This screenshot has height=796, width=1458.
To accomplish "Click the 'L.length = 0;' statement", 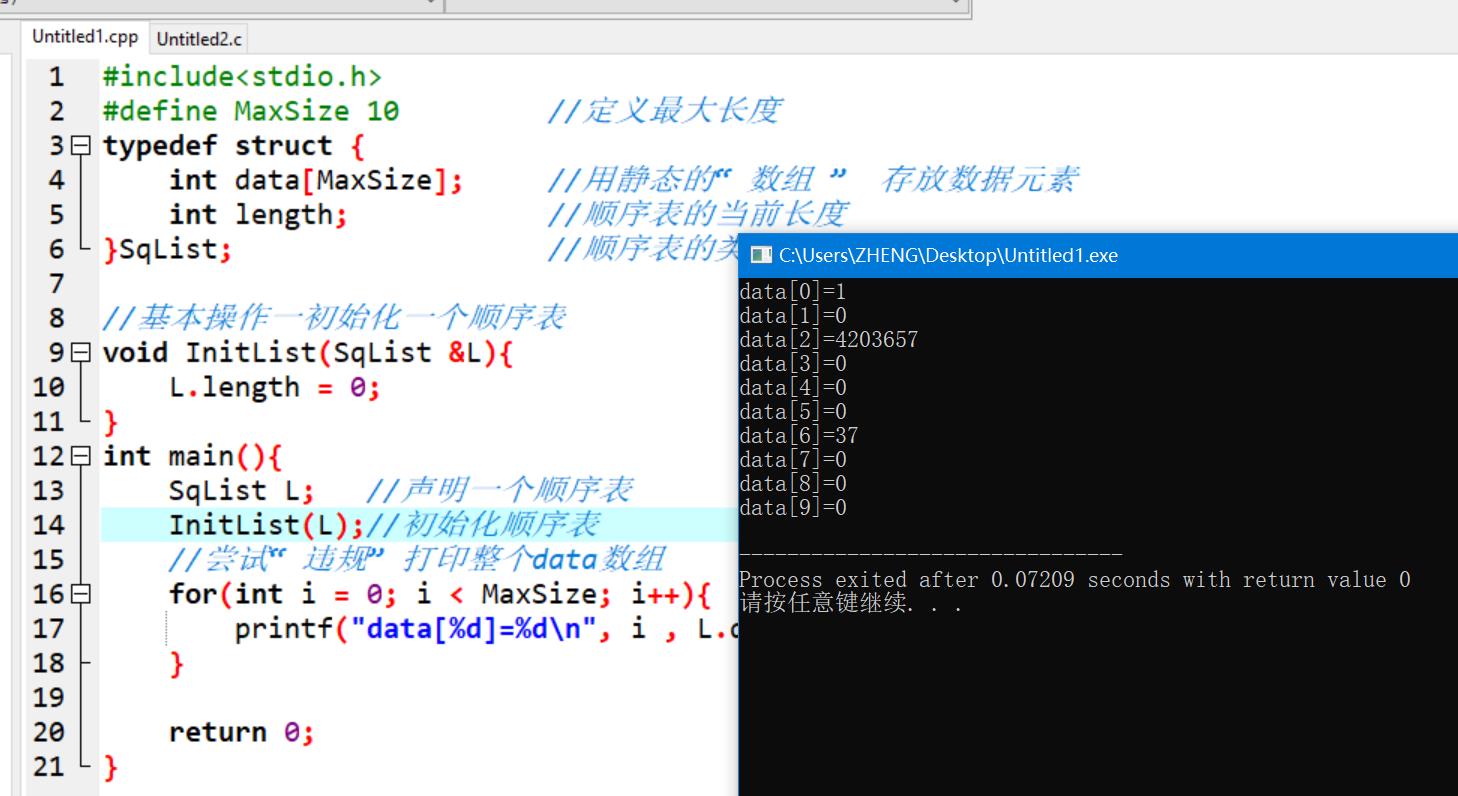I will click(x=275, y=388).
